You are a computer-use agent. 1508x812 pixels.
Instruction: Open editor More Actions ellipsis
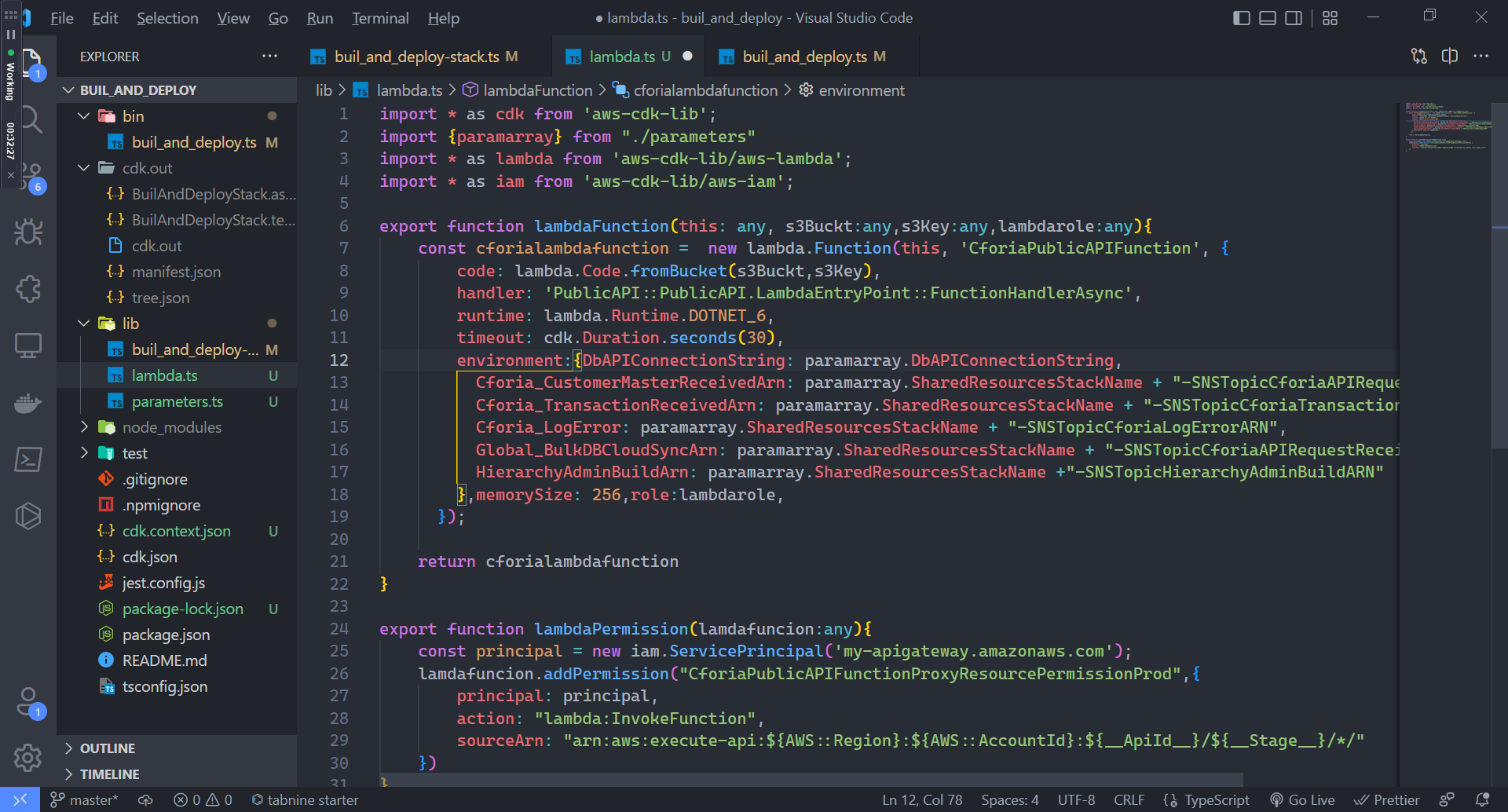coord(1481,56)
